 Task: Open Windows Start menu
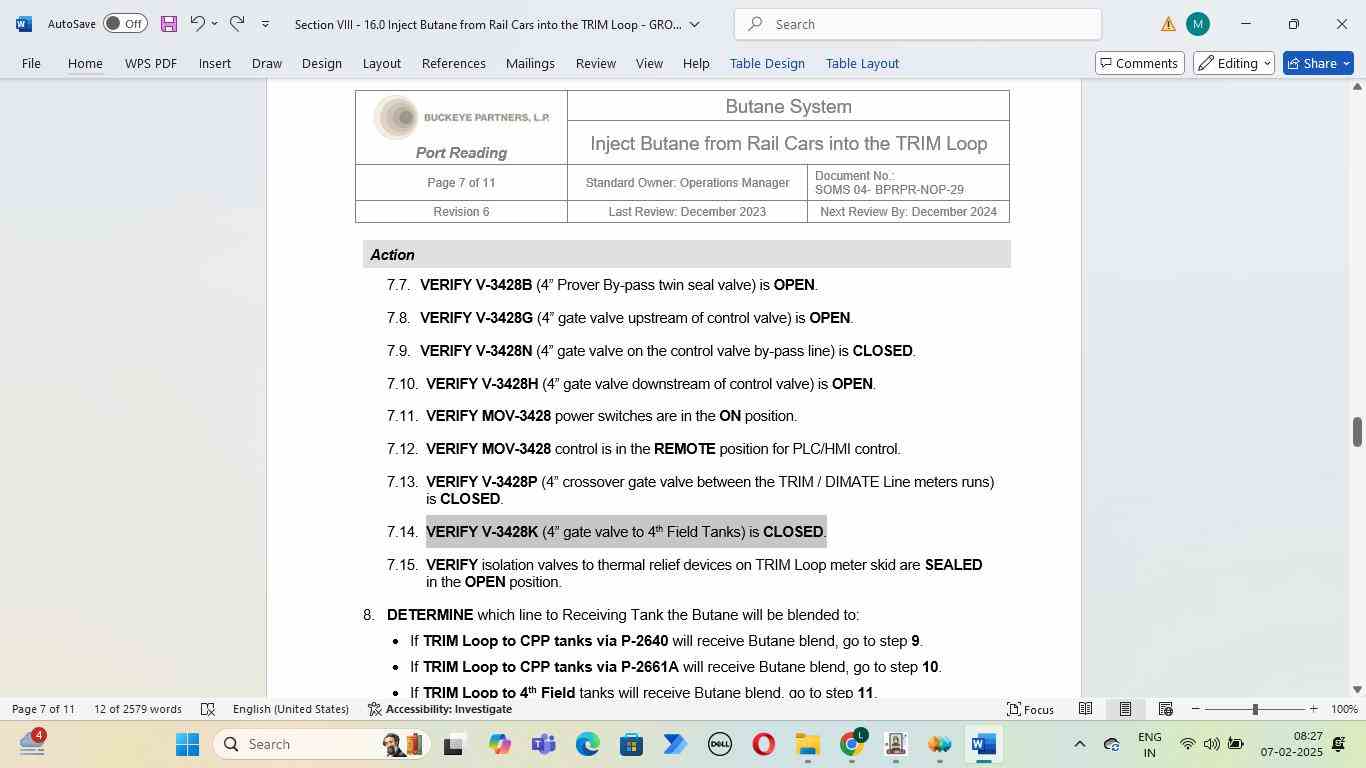187,744
